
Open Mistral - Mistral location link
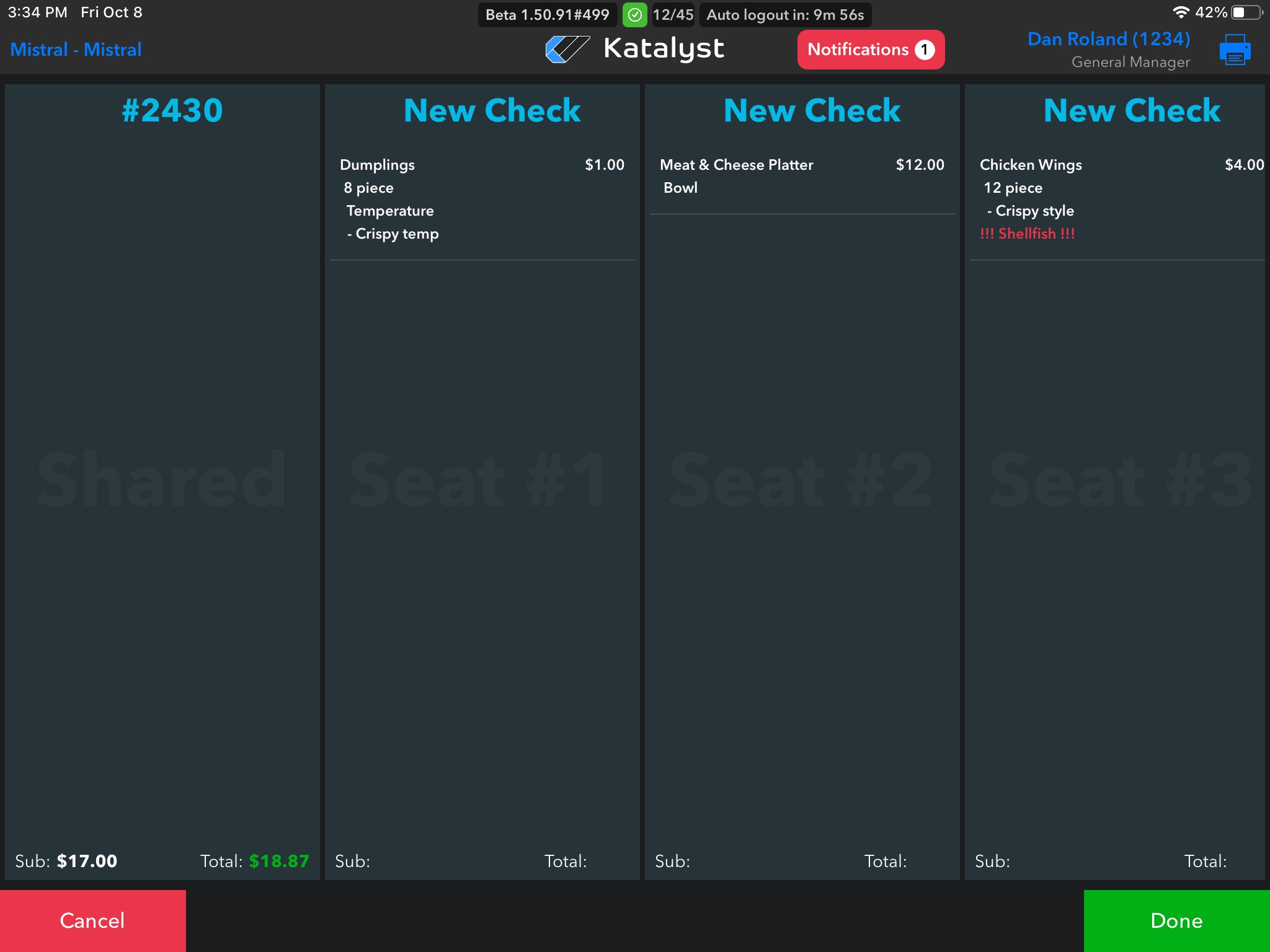tap(76, 50)
